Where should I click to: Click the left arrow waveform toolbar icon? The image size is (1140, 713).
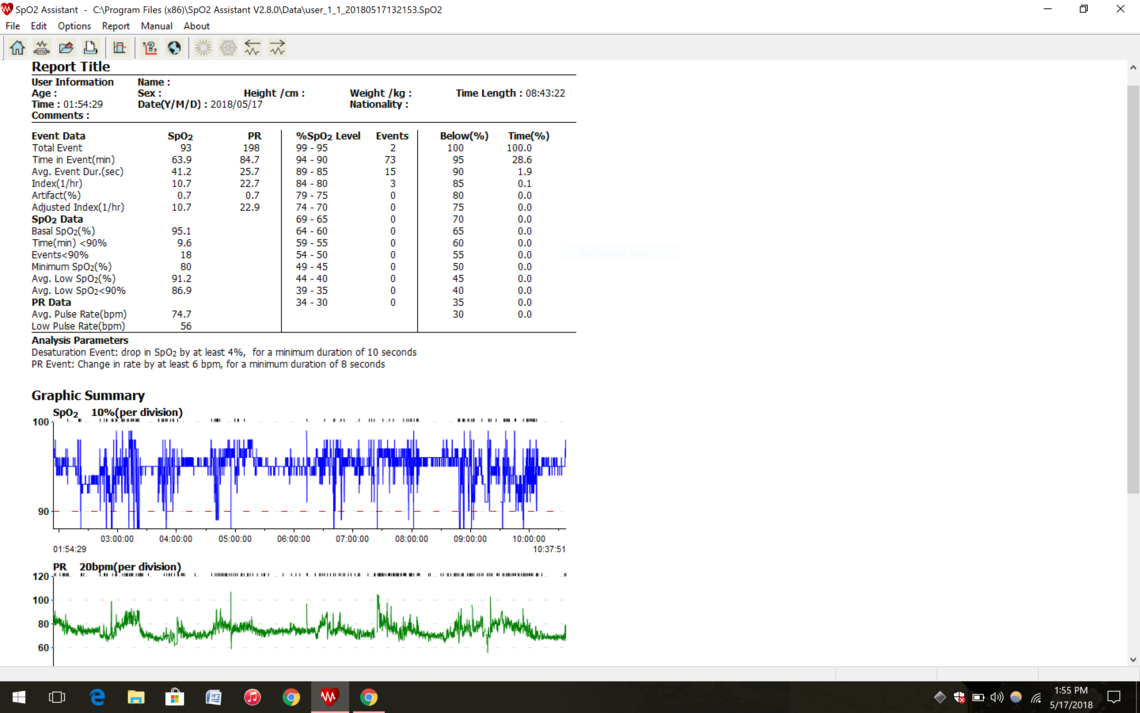(252, 48)
